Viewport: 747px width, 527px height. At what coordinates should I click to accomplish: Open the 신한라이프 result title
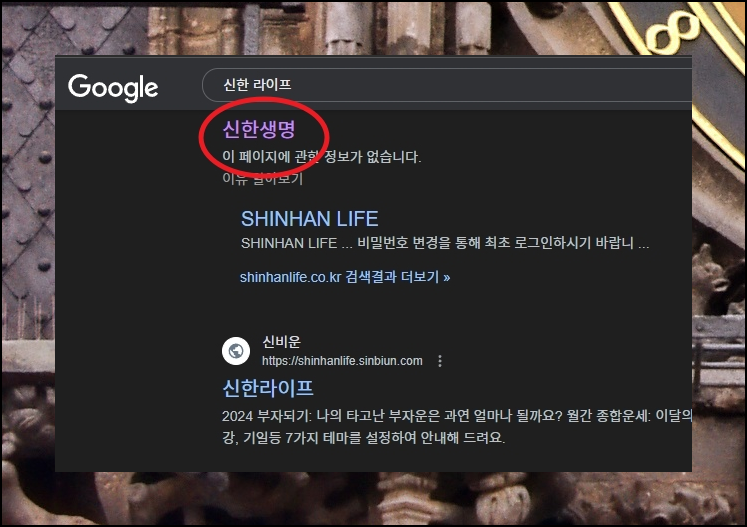pos(268,388)
